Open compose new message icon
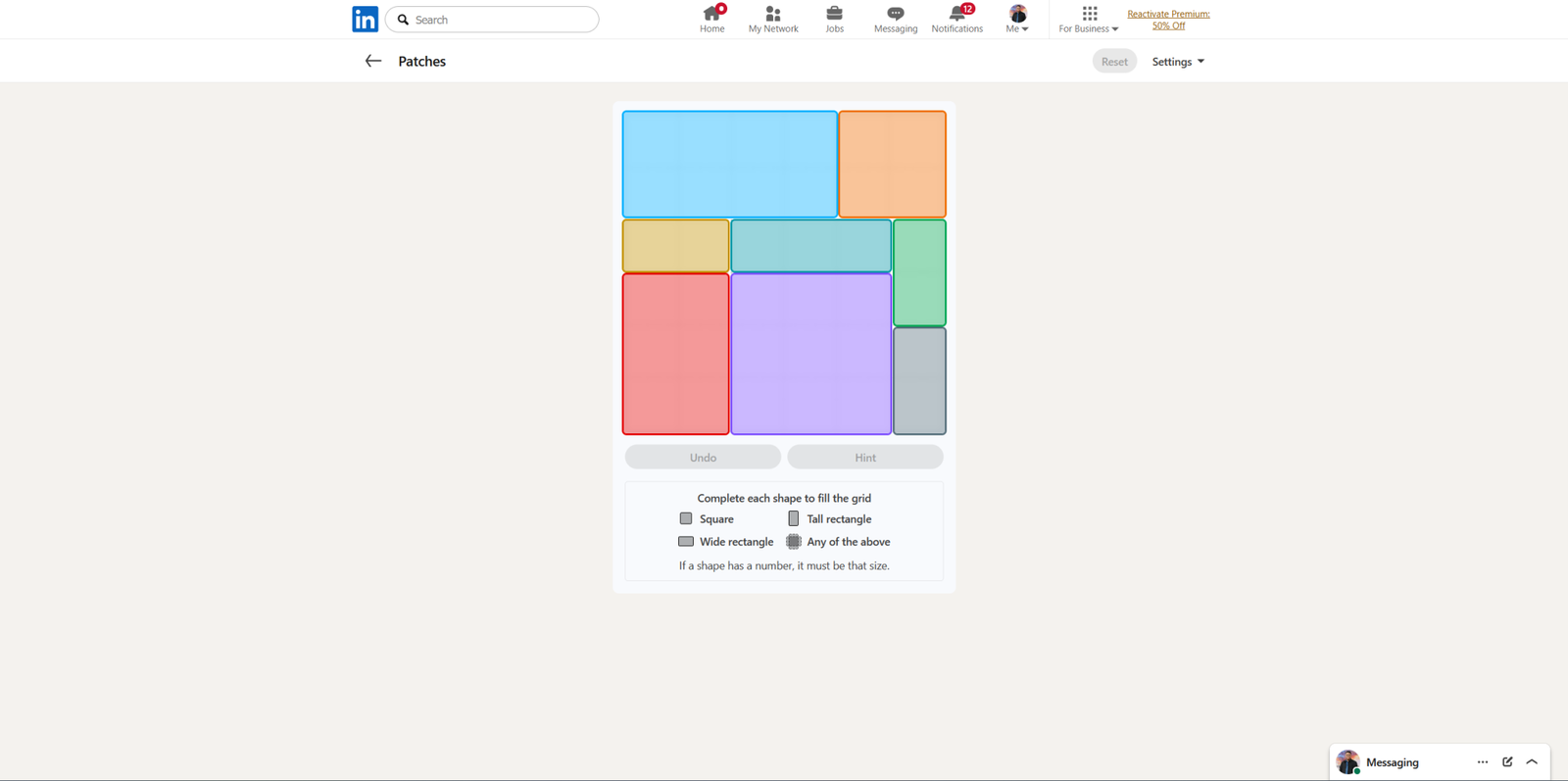This screenshot has height=781, width=1568. click(1507, 761)
